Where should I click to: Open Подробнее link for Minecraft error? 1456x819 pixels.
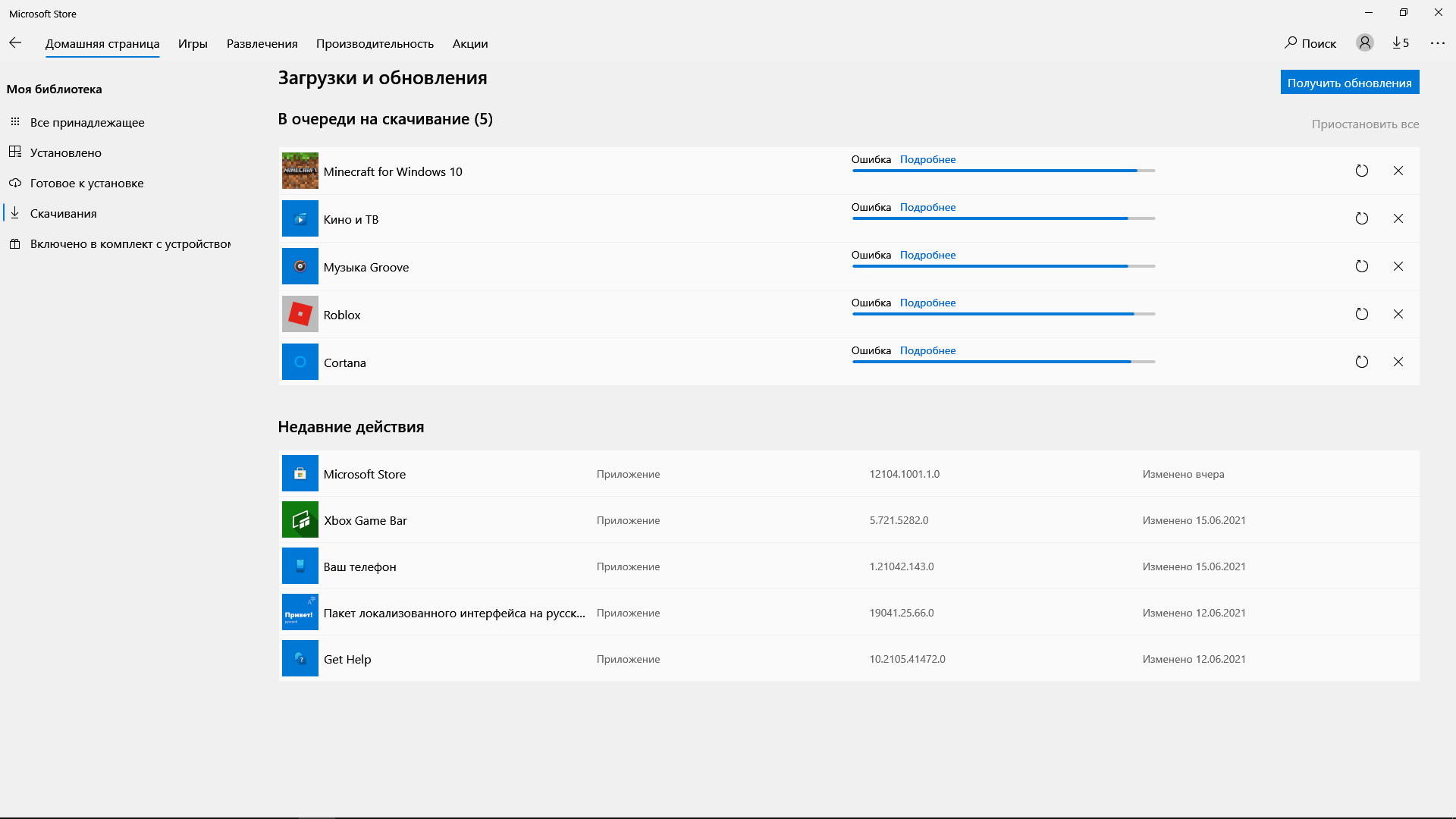(927, 159)
